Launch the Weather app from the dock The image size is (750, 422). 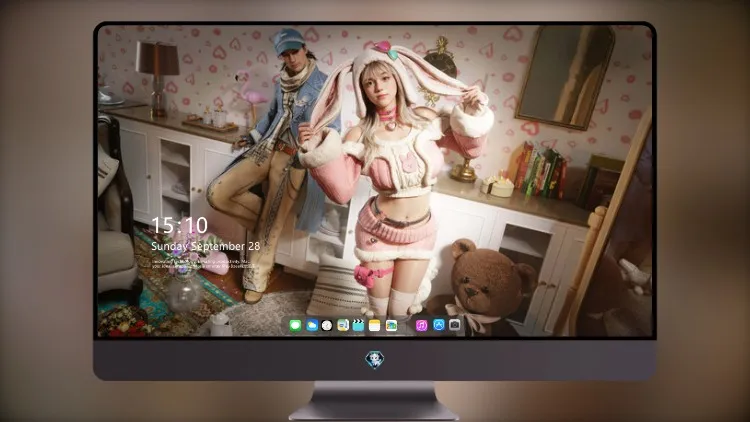[312, 326]
